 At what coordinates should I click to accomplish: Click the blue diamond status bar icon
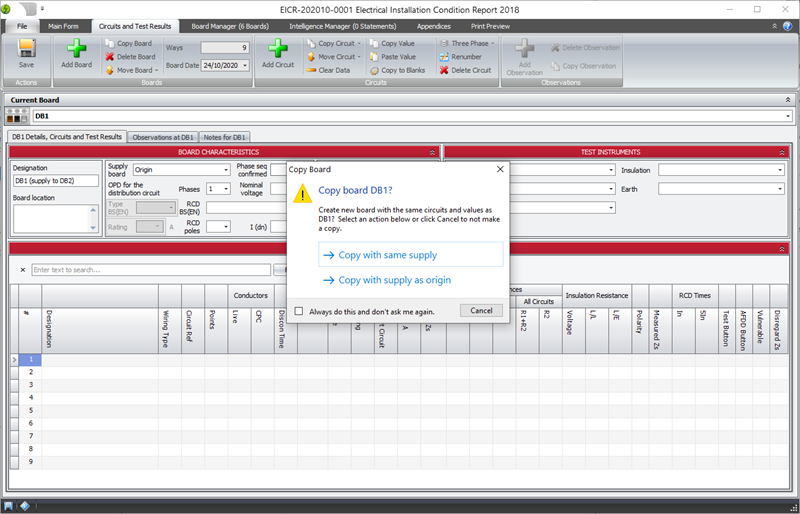coord(24,506)
